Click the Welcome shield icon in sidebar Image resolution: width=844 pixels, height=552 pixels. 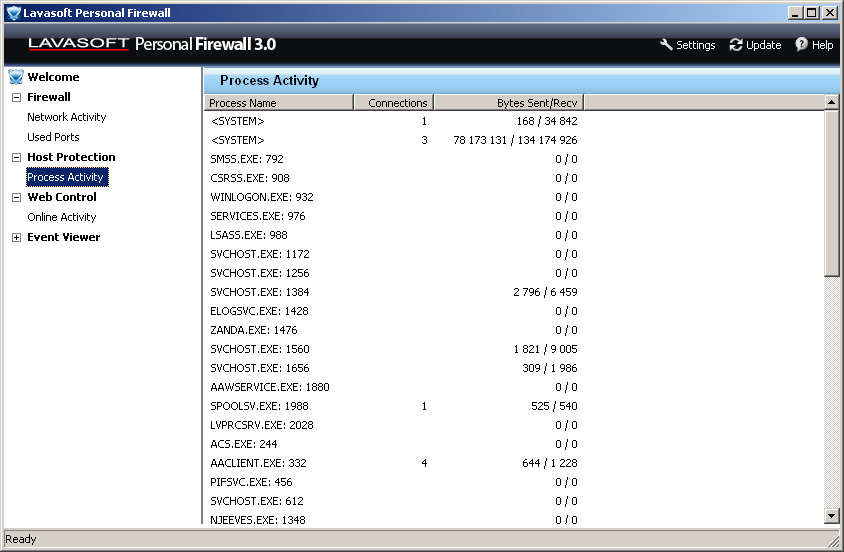tap(15, 77)
